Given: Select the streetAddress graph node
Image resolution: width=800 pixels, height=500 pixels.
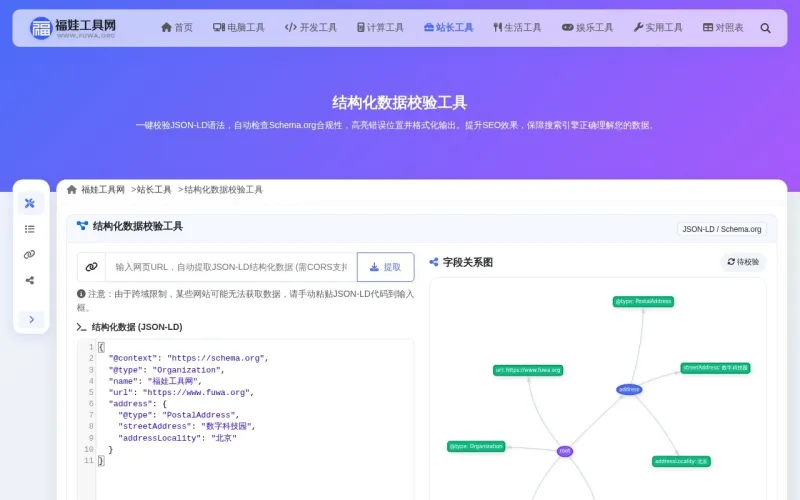Looking at the screenshot, I should tap(715, 368).
